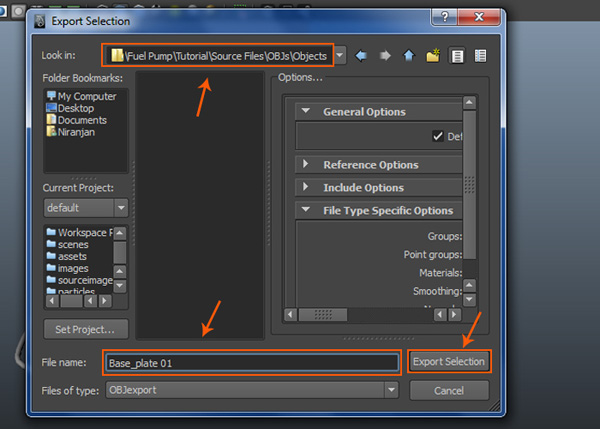The height and width of the screenshot is (429, 600).
Task: Click the File name input field
Action: point(250,362)
